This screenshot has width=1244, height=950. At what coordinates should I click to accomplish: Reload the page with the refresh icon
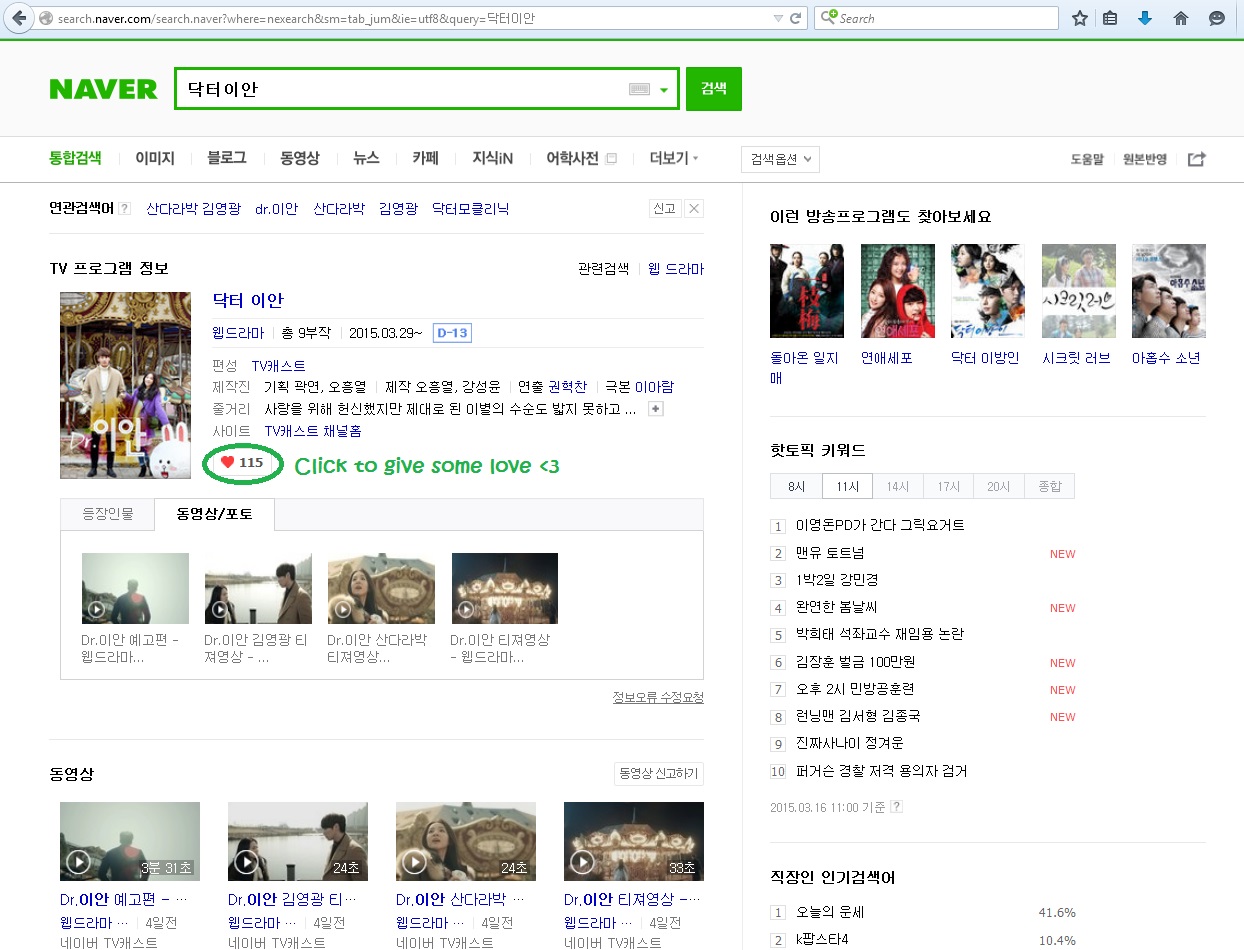[x=796, y=18]
